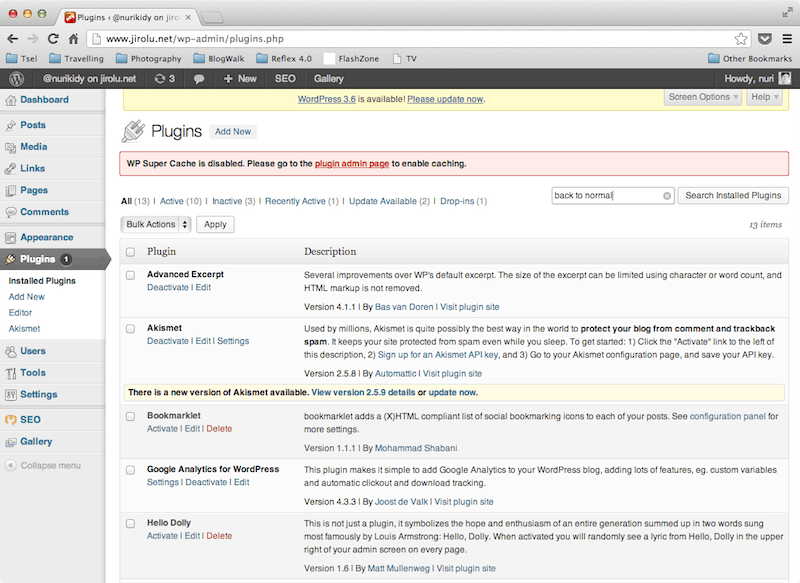Click the Add New button beside Plugins heading

pos(233,131)
